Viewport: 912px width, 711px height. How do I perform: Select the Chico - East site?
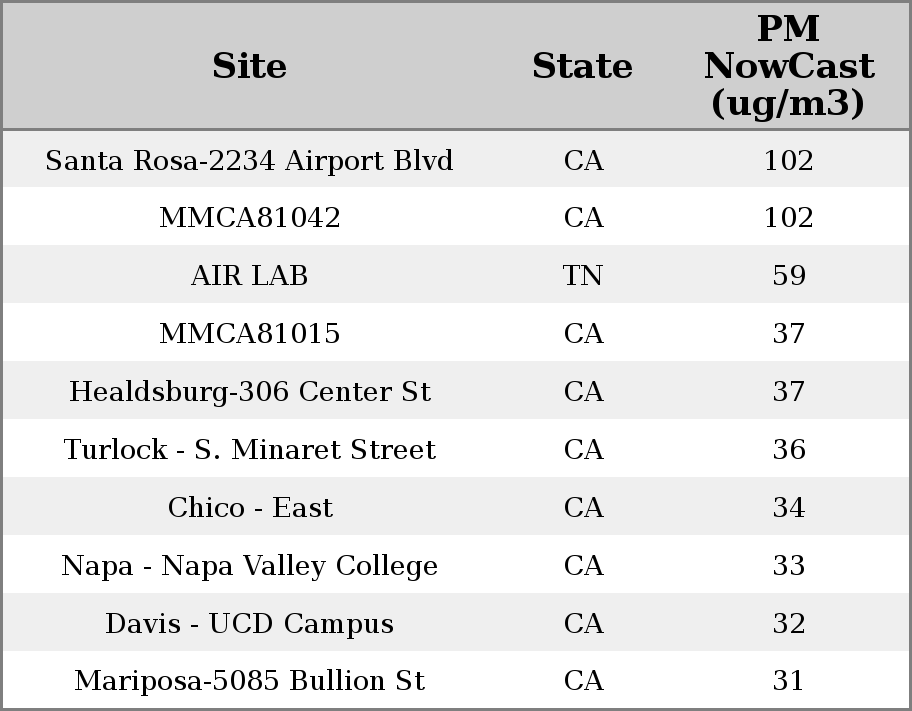(x=249, y=508)
